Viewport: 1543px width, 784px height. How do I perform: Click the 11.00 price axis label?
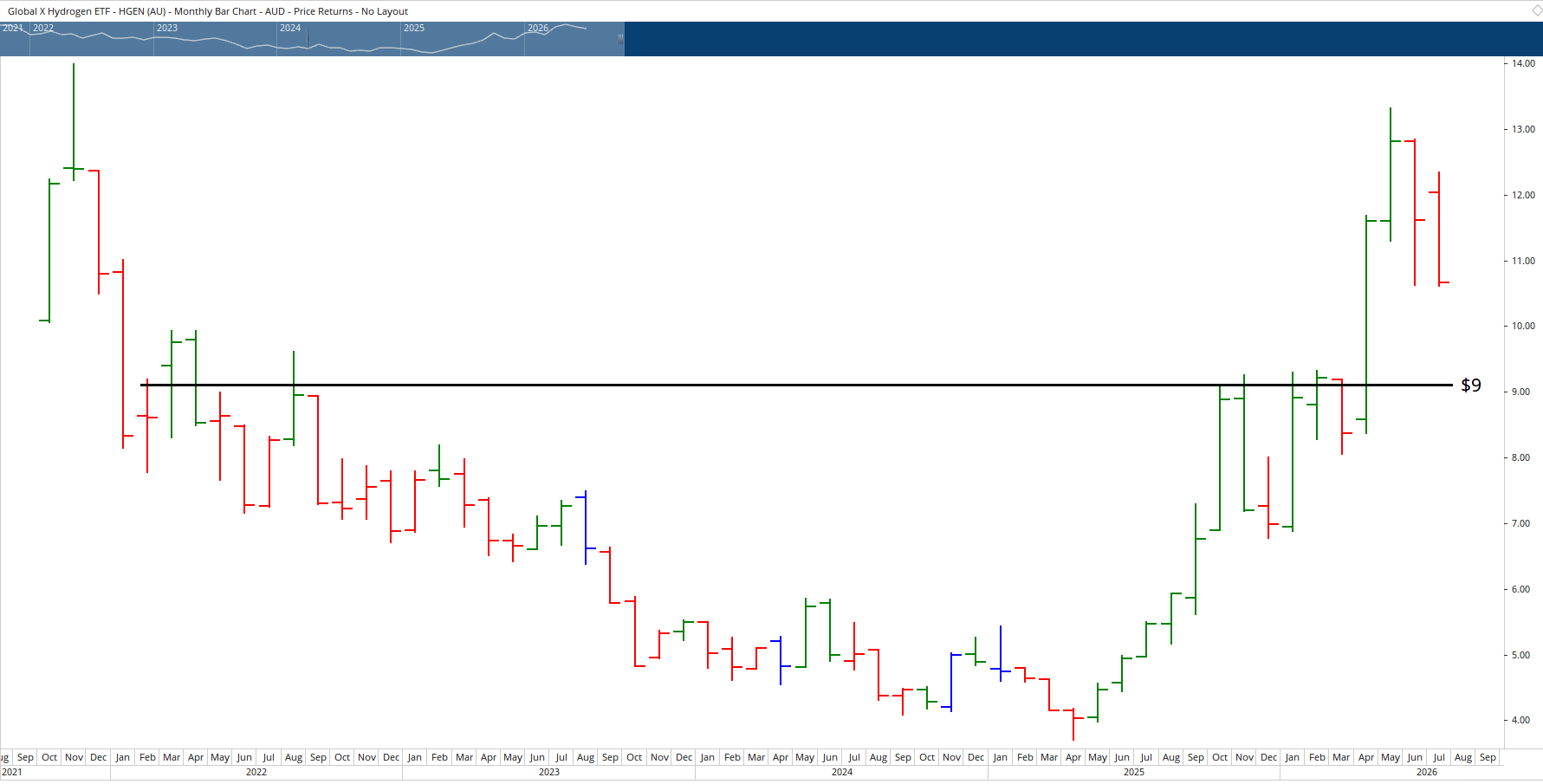[x=1523, y=261]
